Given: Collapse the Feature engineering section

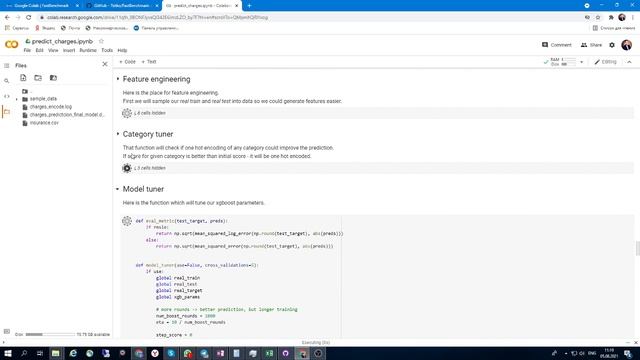Looking at the screenshot, I should tap(118, 79).
